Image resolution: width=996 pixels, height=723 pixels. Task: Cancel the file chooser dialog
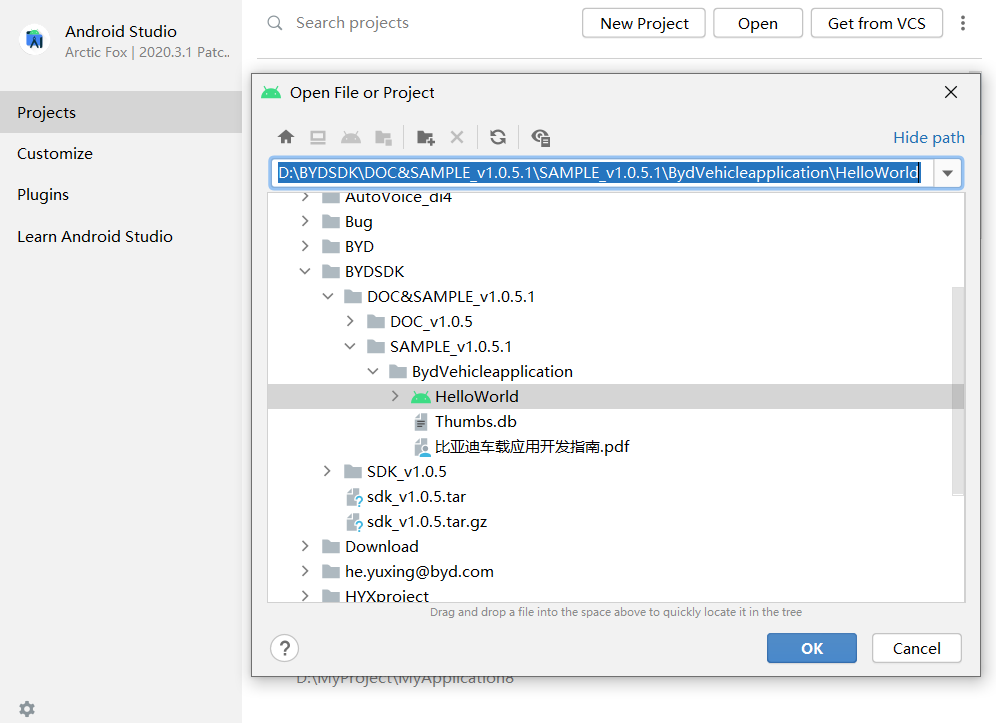917,648
